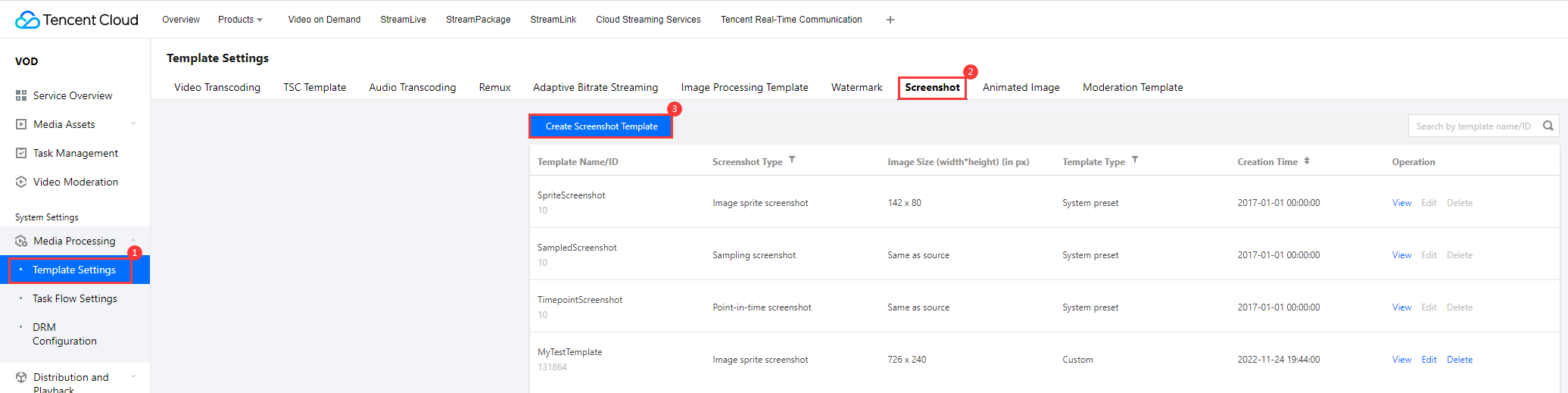Open the Products dropdown menu
1568x393 pixels.
[240, 20]
